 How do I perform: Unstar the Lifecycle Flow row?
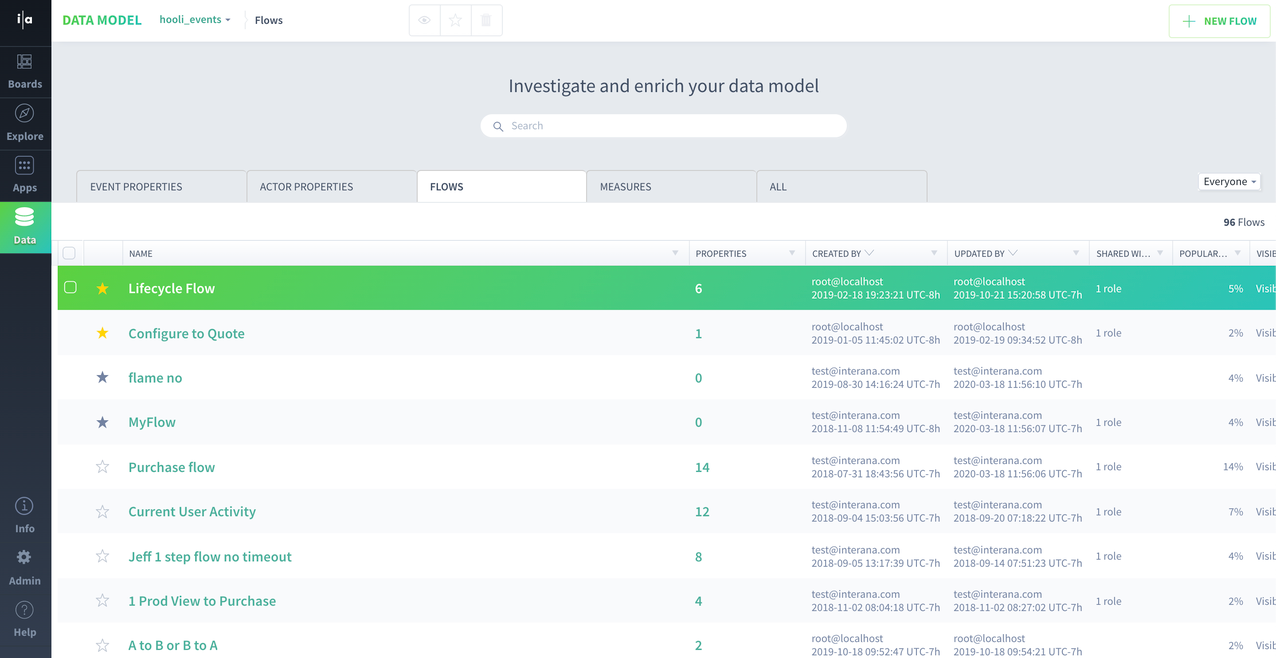click(x=102, y=288)
